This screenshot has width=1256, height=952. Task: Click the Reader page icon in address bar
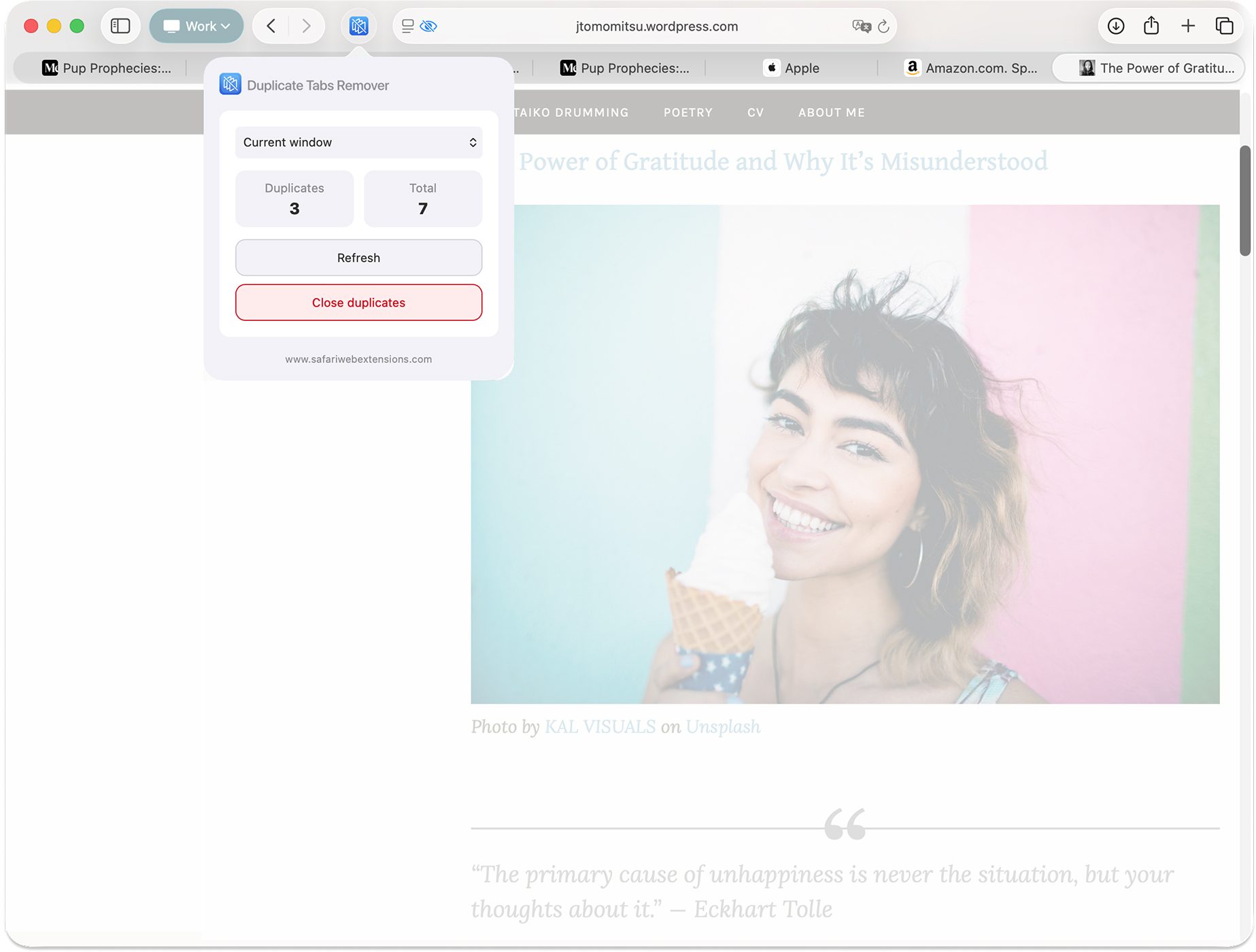[408, 27]
